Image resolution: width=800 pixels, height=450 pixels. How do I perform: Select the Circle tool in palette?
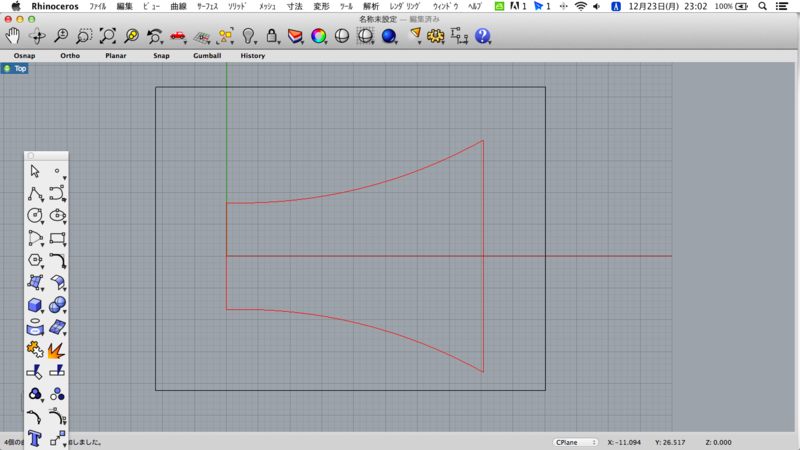(x=35, y=216)
